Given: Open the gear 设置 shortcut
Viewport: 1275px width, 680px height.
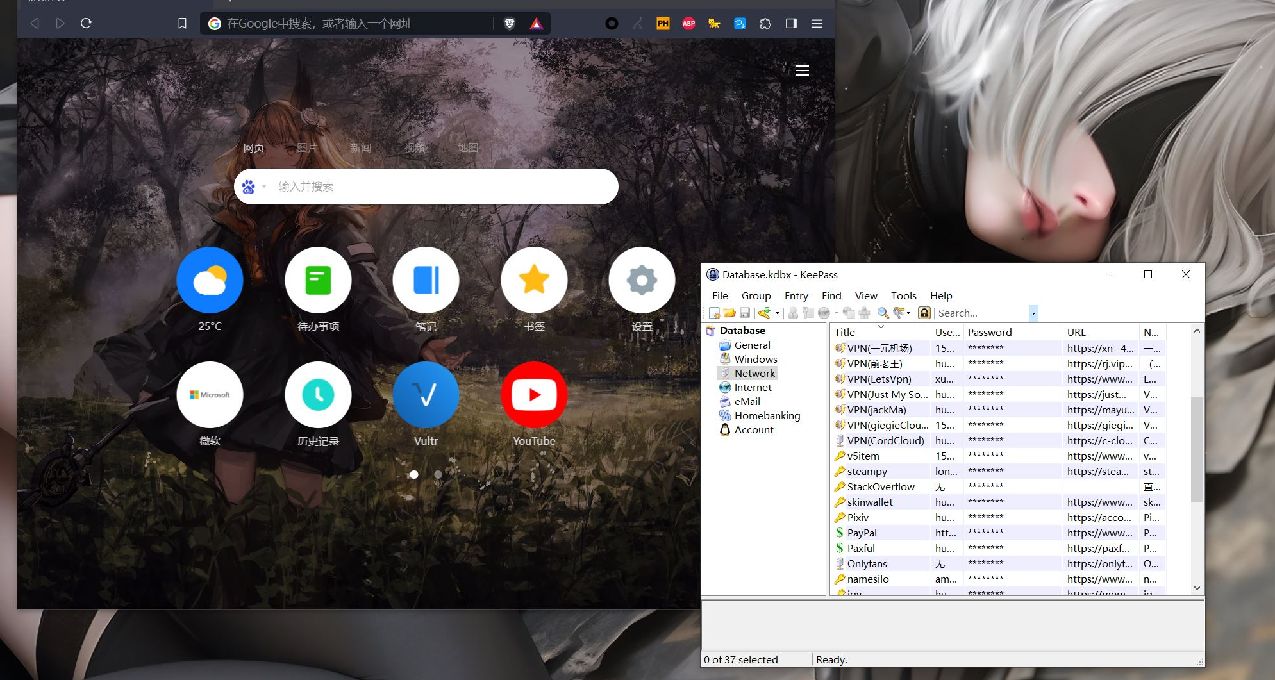Looking at the screenshot, I should pyautogui.click(x=642, y=281).
